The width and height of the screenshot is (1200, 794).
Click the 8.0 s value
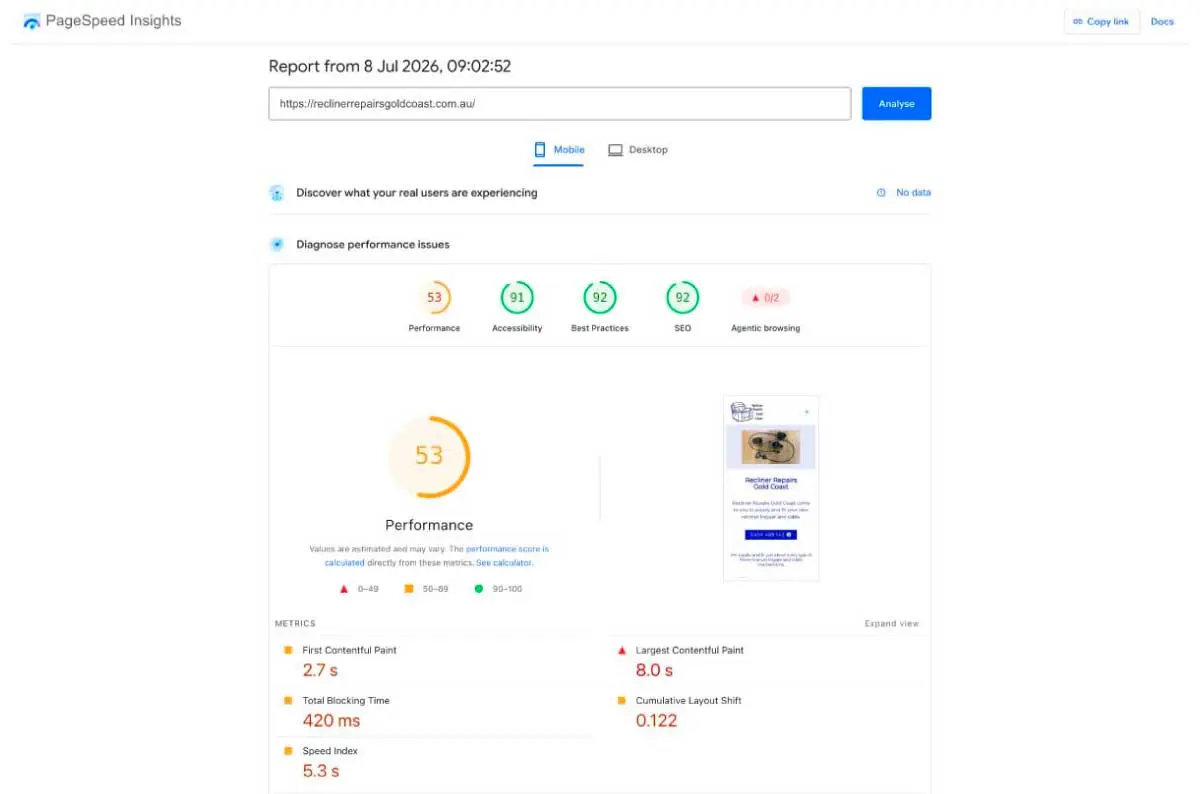click(x=654, y=670)
